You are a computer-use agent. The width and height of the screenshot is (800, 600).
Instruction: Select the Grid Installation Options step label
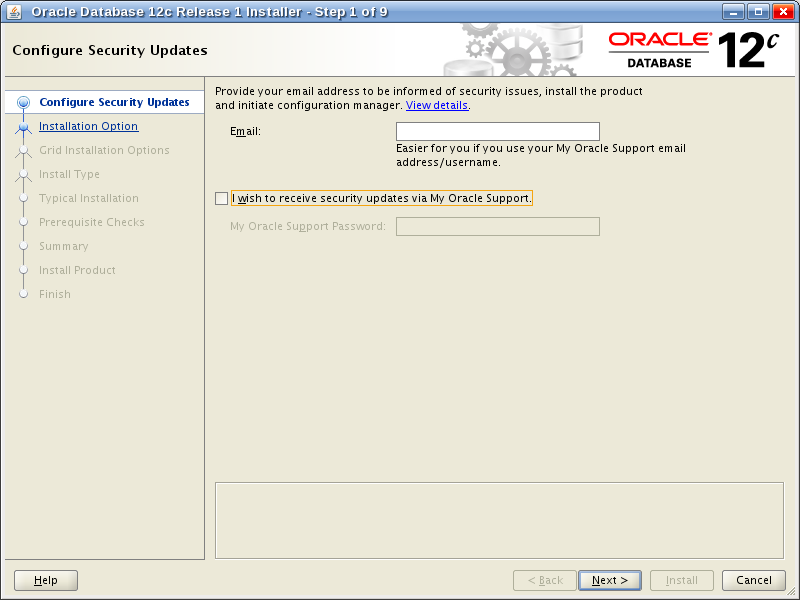pyautogui.click(x=104, y=151)
